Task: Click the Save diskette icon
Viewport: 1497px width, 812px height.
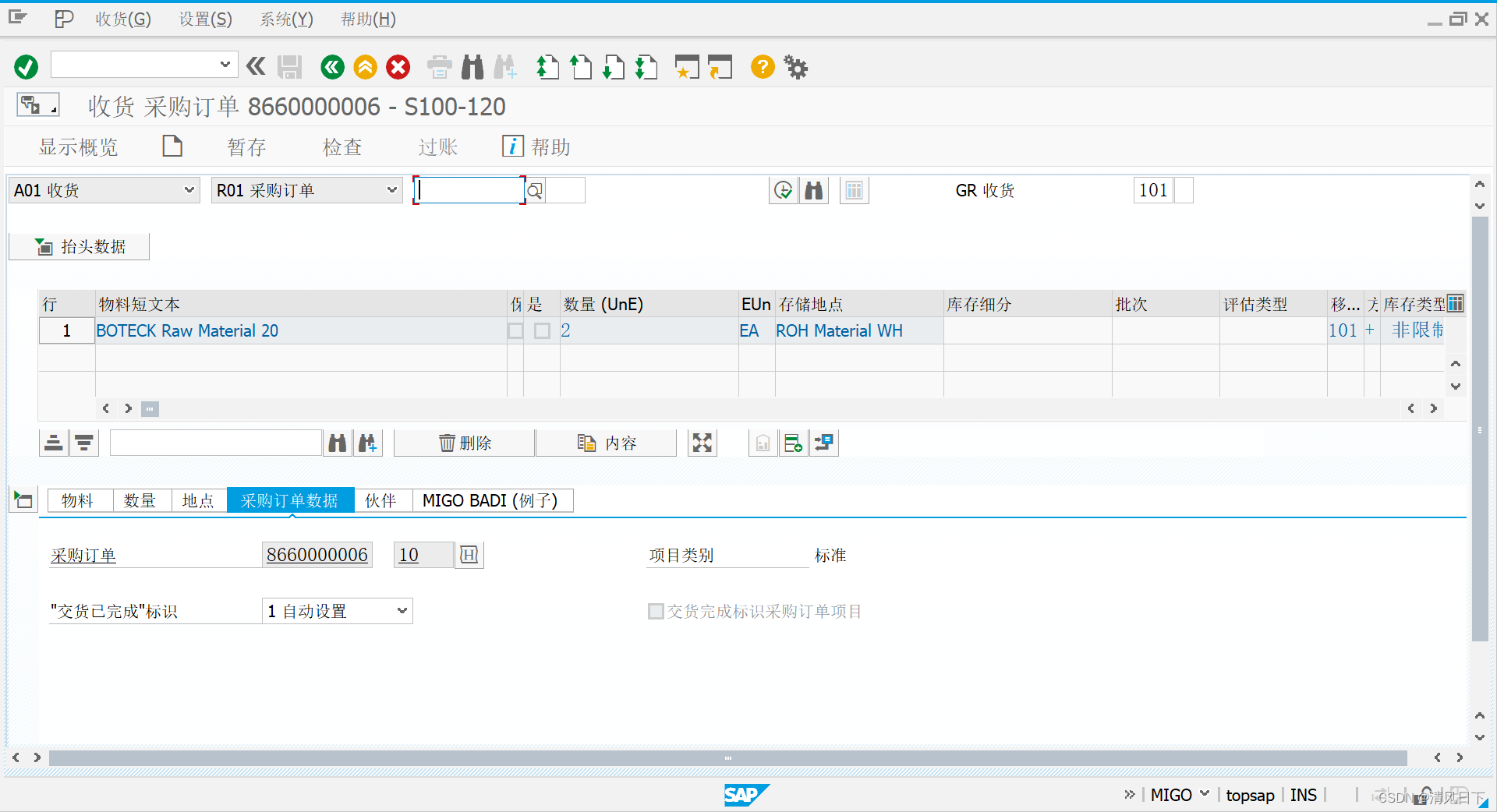Action: [x=289, y=67]
